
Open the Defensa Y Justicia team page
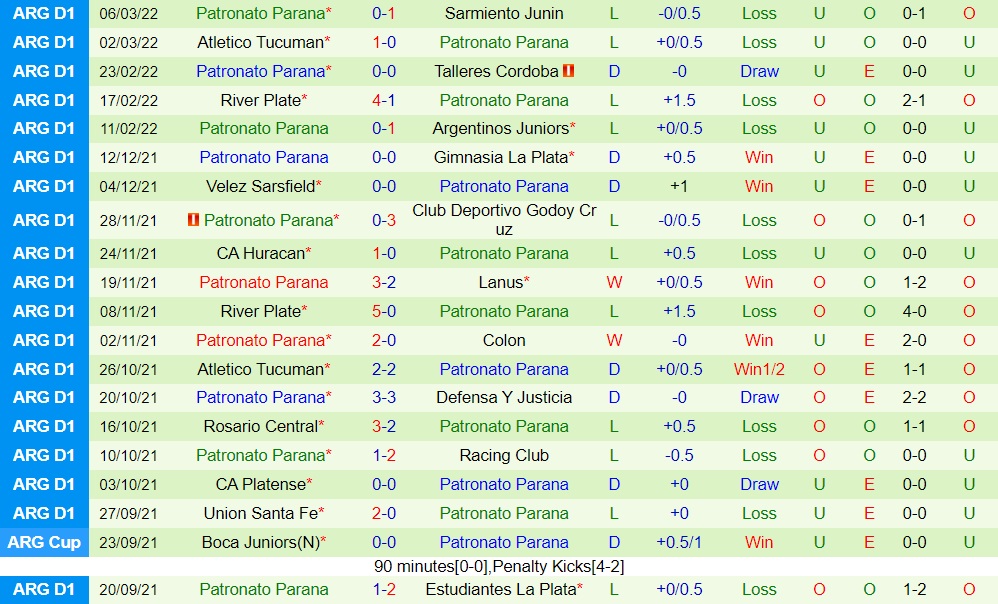(x=504, y=398)
